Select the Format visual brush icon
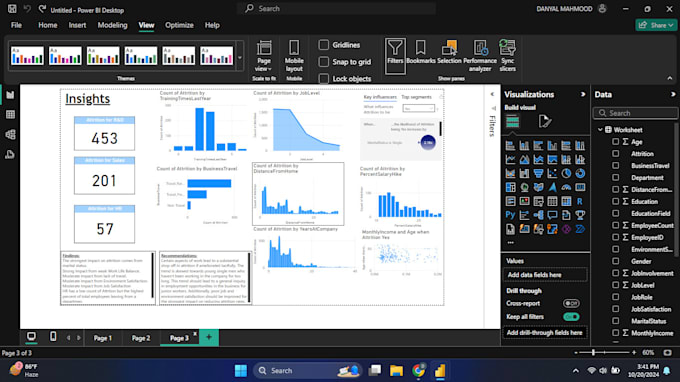Image resolution: width=680 pixels, height=382 pixels. pyautogui.click(x=545, y=121)
